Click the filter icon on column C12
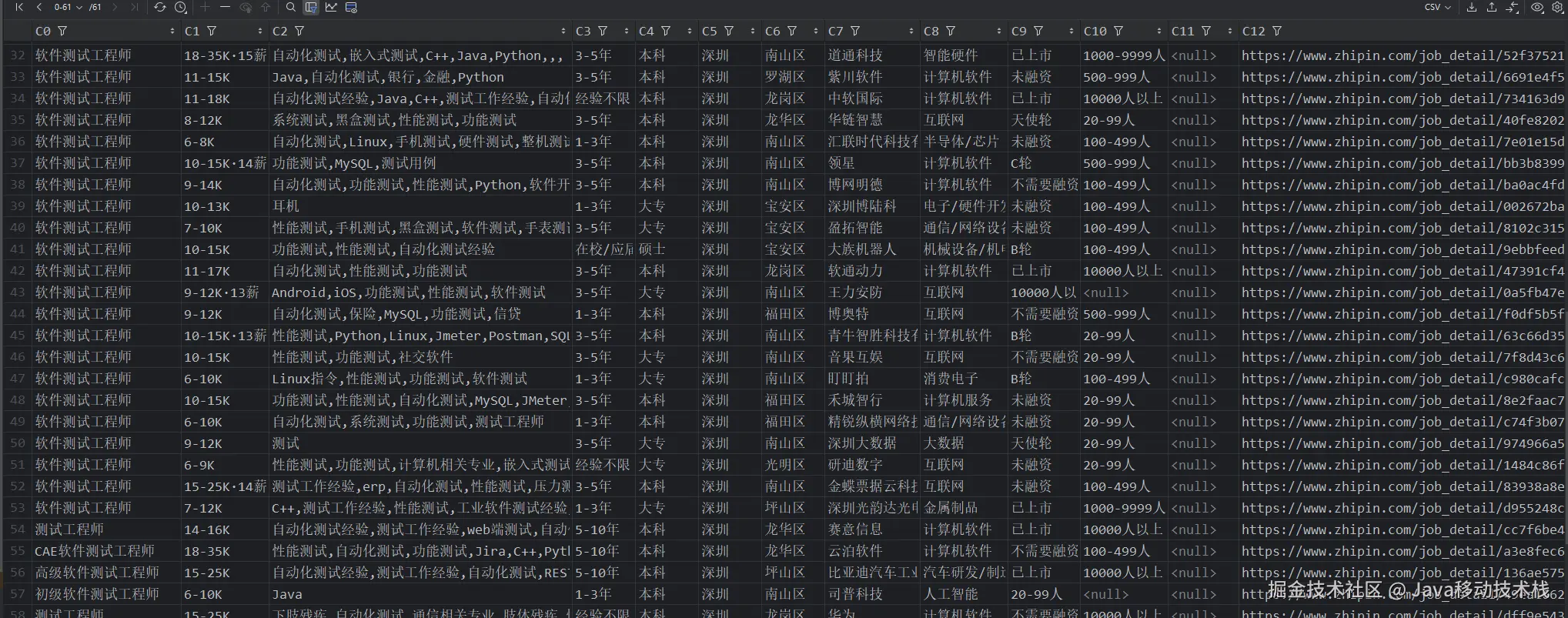 tap(1277, 31)
